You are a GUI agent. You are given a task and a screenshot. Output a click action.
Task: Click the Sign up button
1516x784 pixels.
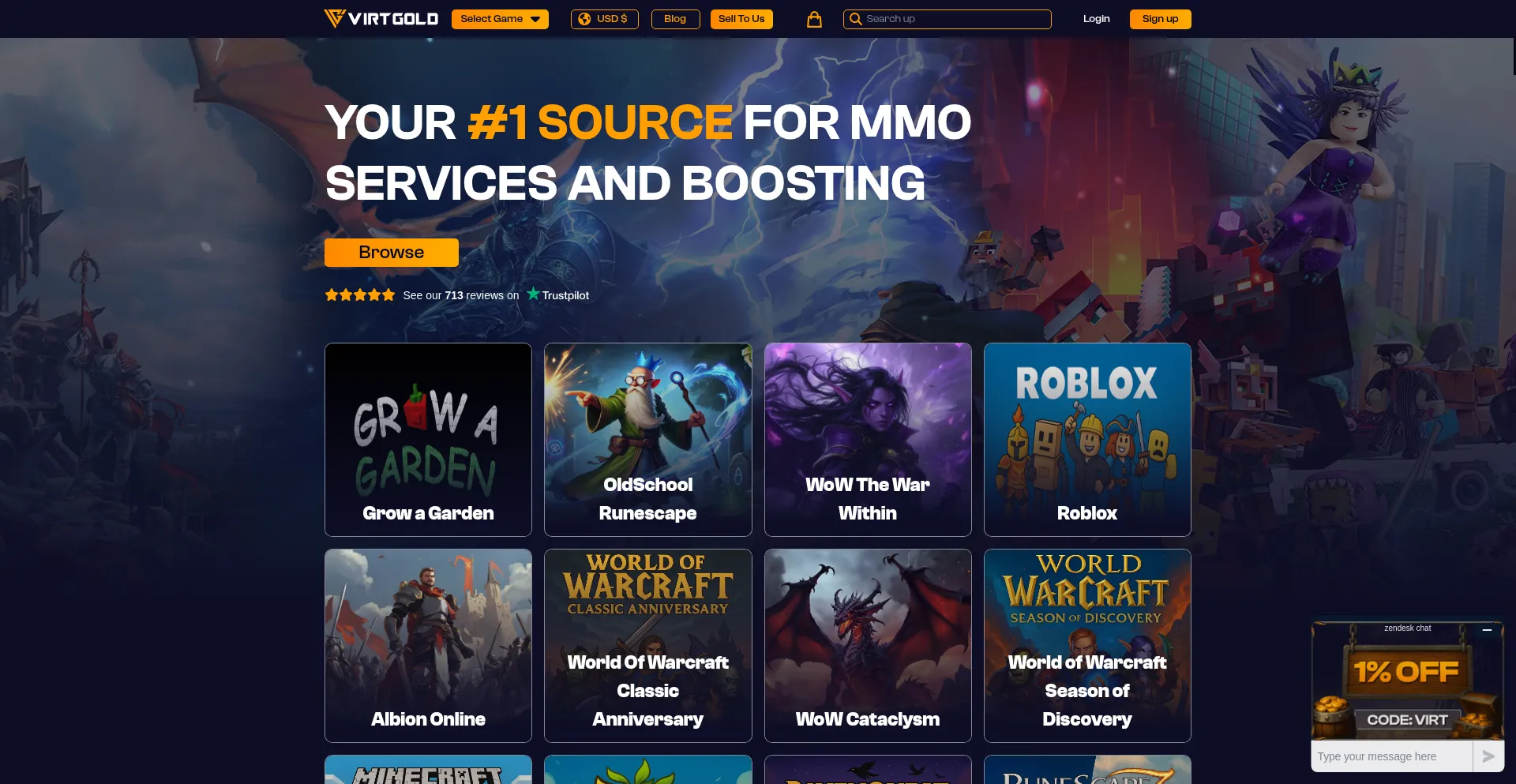click(1160, 19)
